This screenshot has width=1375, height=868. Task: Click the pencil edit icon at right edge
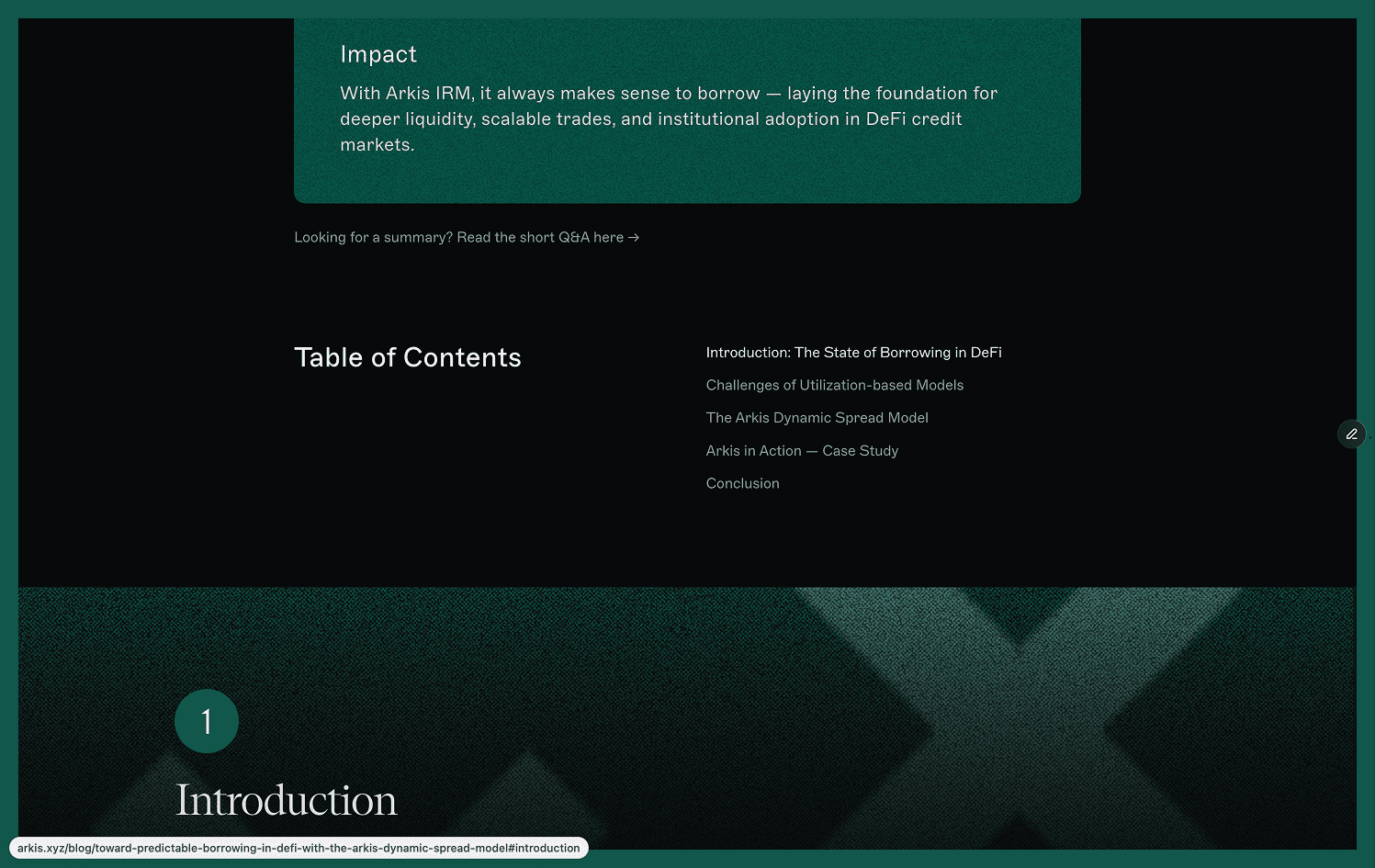pos(1351,434)
